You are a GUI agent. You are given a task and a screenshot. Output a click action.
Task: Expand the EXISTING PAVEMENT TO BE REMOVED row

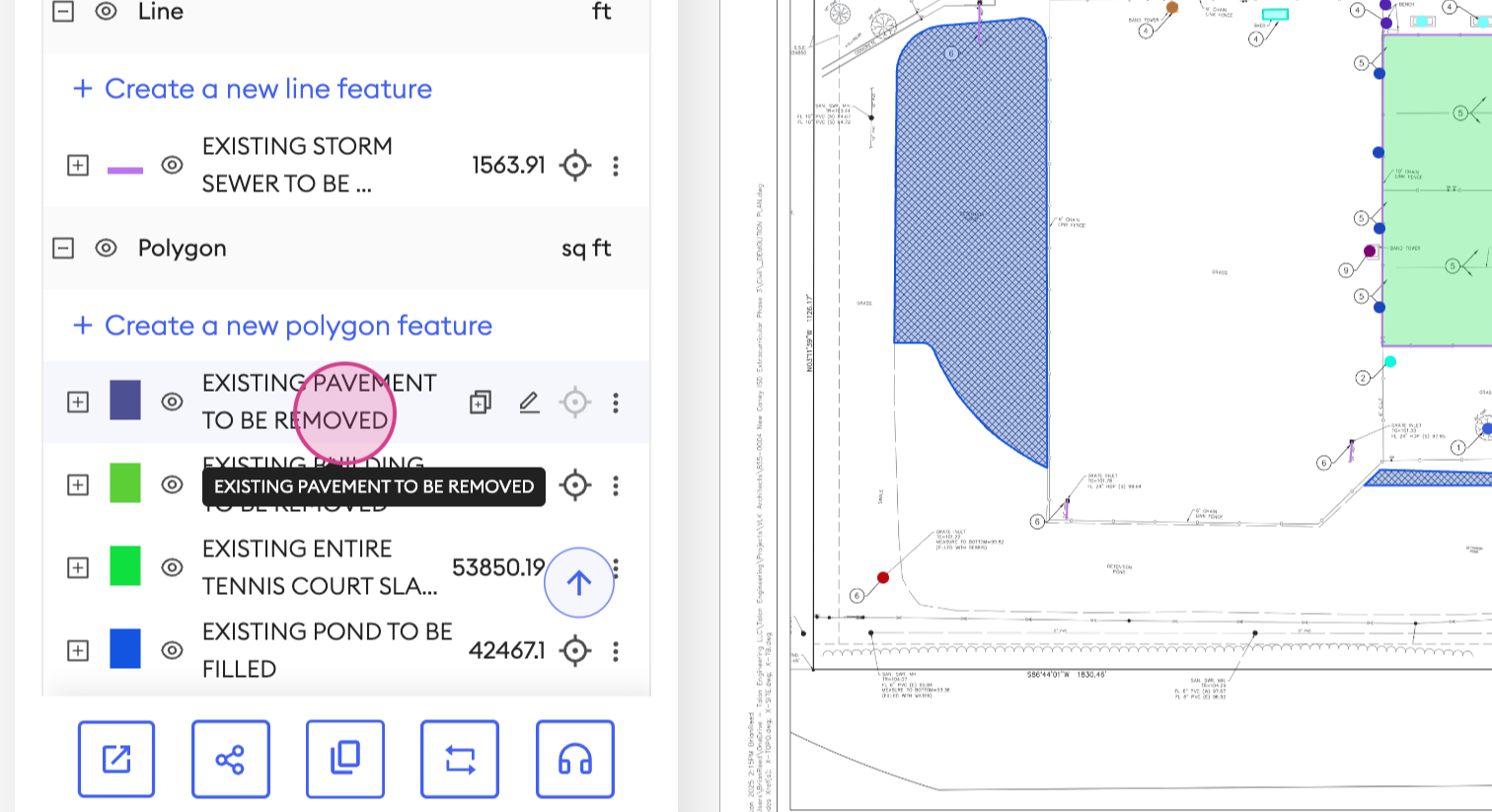(78, 402)
